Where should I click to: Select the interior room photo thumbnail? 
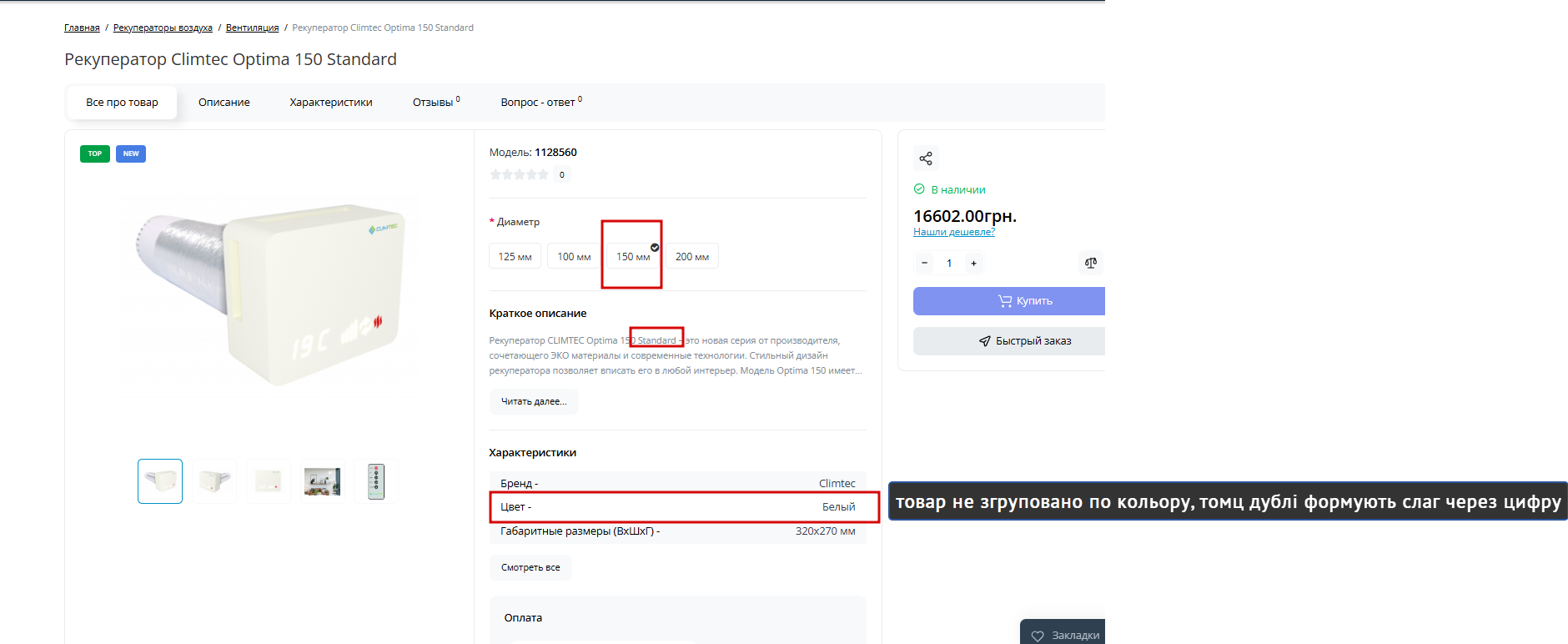(x=323, y=481)
